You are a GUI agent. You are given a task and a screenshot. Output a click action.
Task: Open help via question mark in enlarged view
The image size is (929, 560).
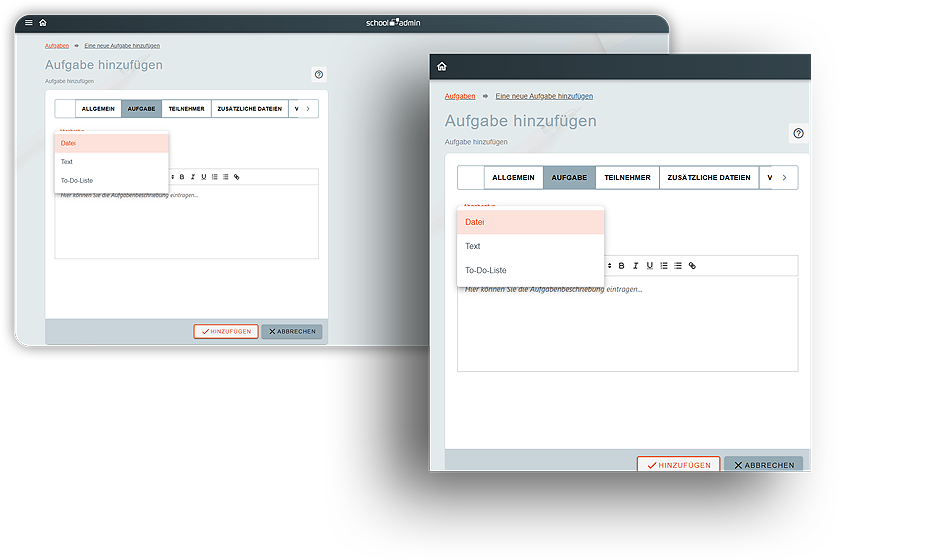(798, 134)
